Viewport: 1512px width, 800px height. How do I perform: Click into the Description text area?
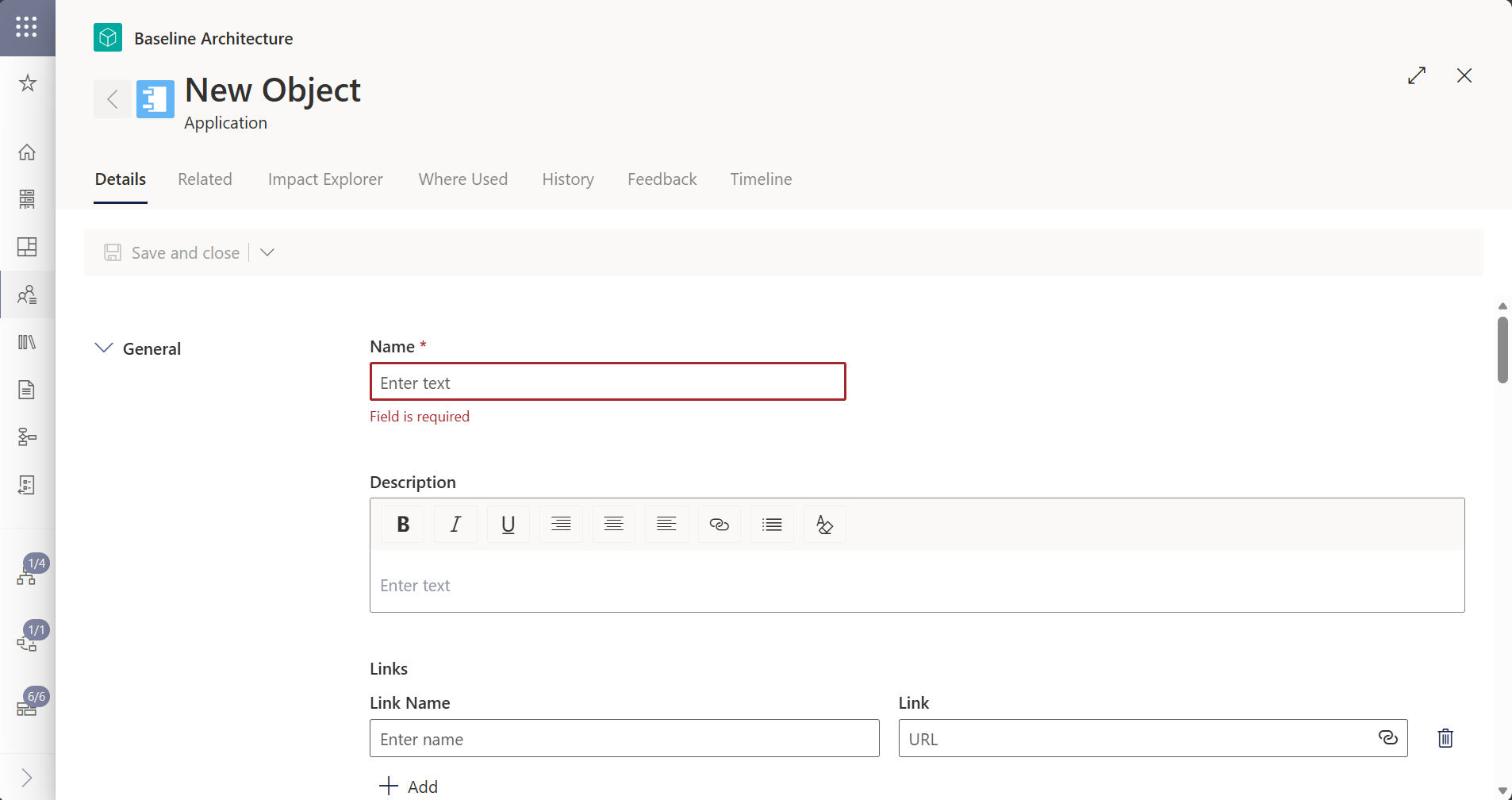tap(917, 582)
